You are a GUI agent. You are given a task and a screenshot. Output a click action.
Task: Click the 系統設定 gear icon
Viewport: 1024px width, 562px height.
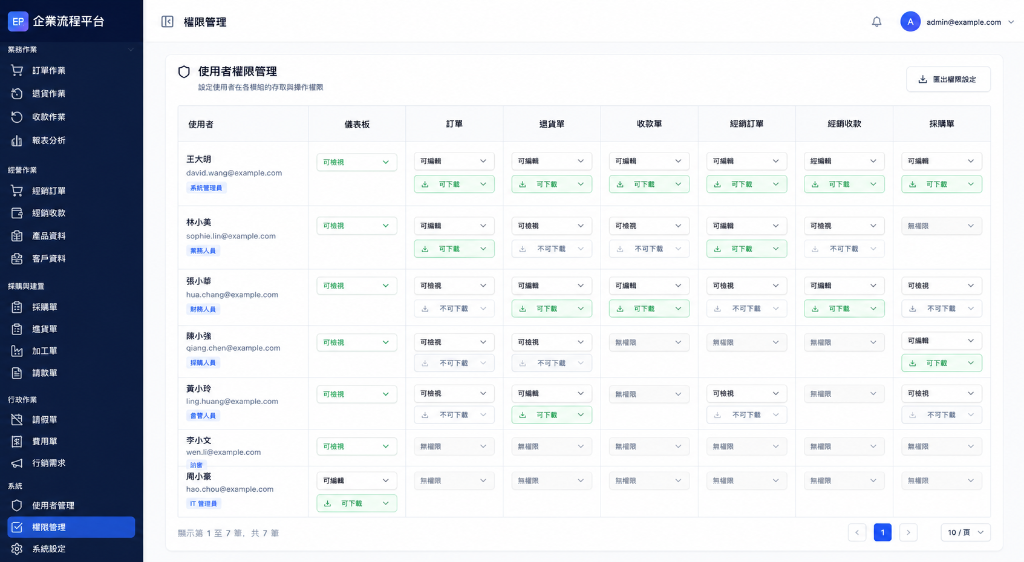pyautogui.click(x=17, y=549)
